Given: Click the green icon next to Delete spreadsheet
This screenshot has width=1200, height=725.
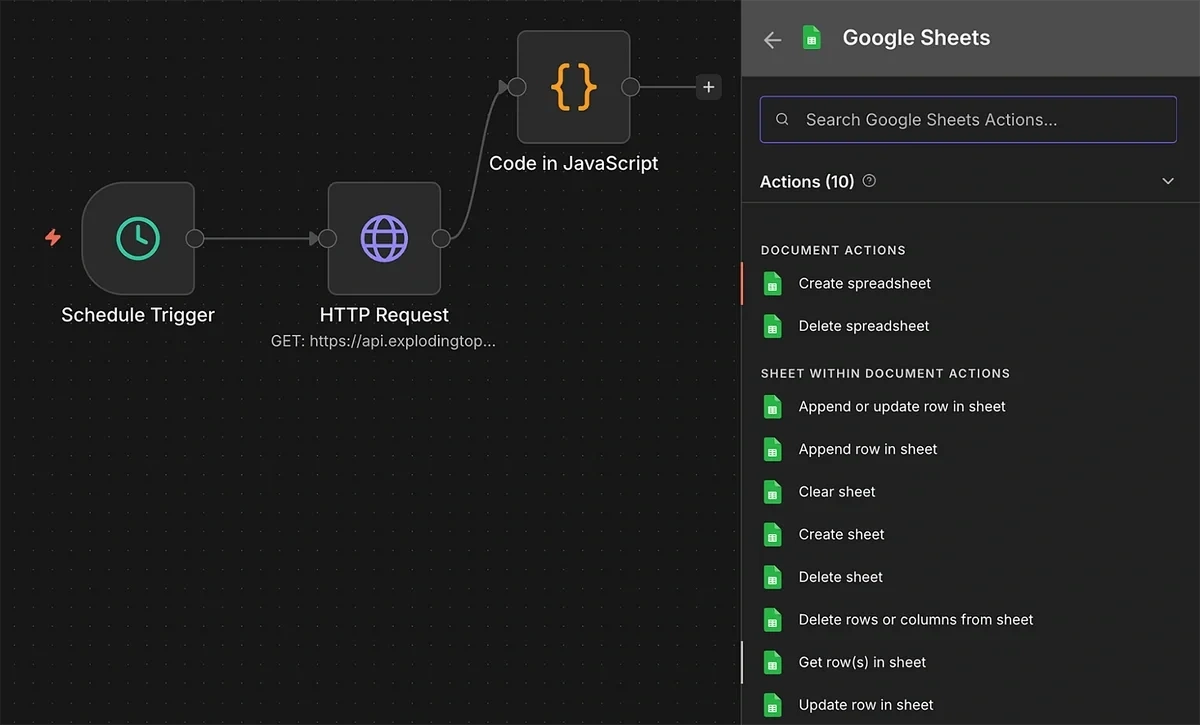Looking at the screenshot, I should pyautogui.click(x=772, y=326).
